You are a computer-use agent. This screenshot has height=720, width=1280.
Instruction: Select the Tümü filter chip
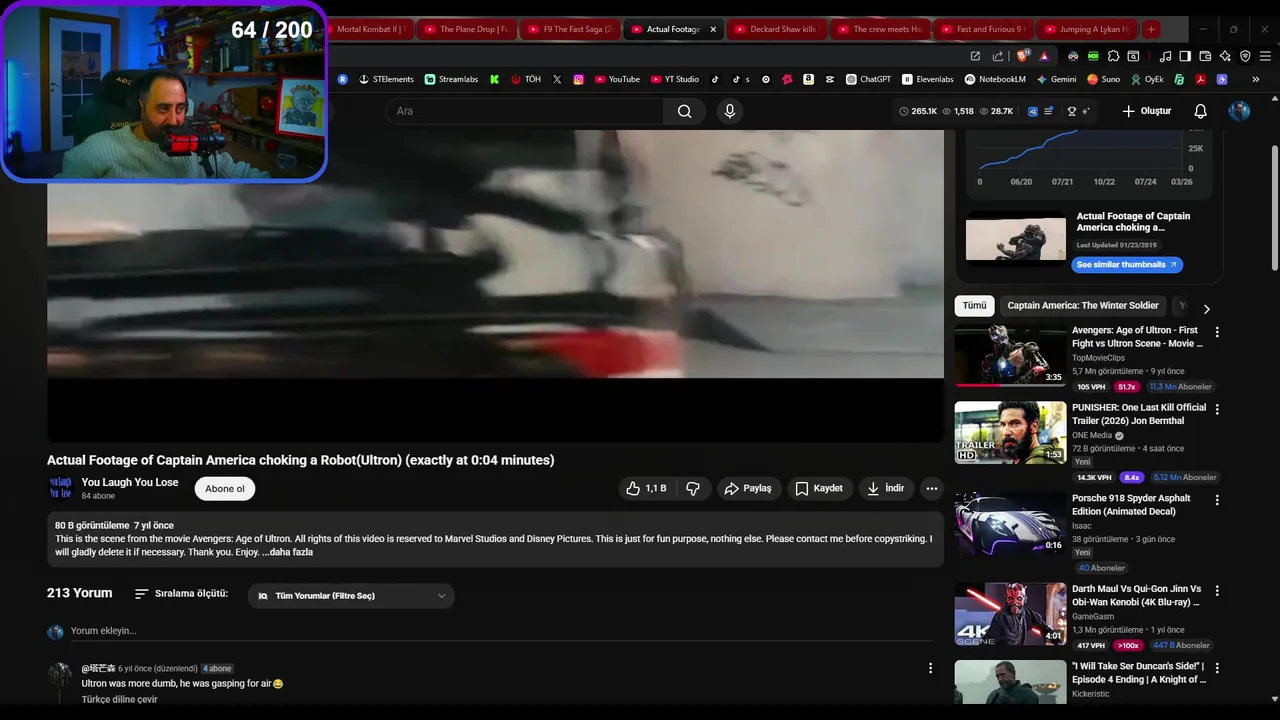(974, 306)
